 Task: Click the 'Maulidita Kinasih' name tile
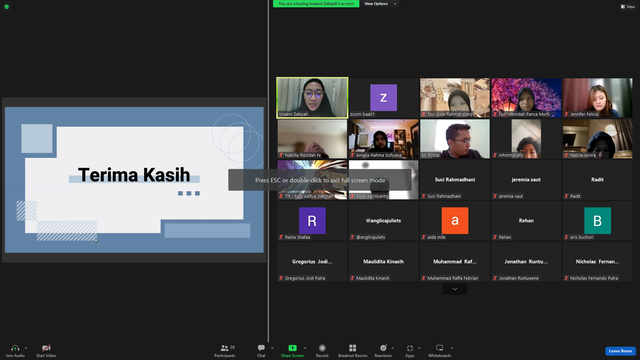pos(383,262)
